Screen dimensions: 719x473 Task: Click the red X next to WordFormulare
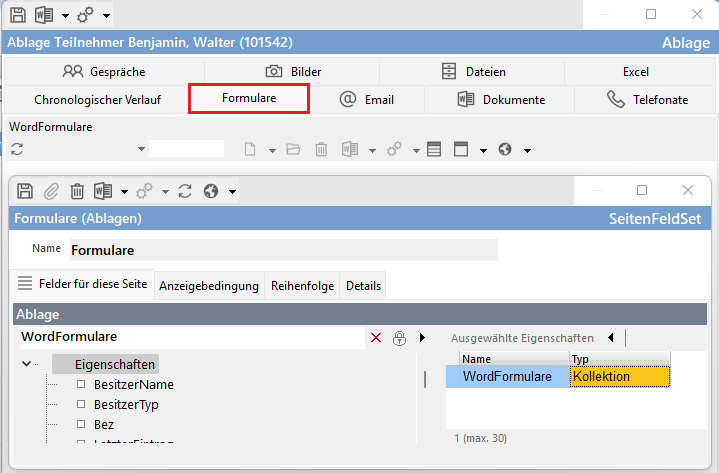click(376, 338)
